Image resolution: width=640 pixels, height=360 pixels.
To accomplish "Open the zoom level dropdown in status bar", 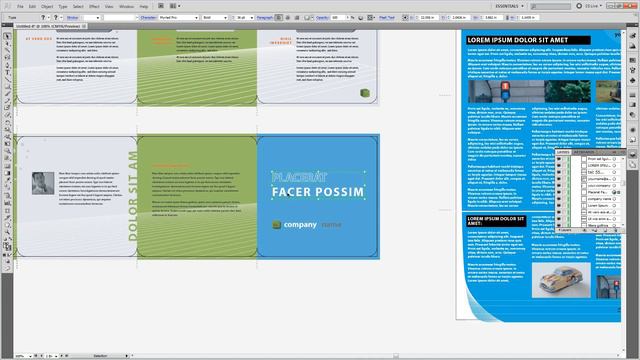I will click(x=30, y=356).
